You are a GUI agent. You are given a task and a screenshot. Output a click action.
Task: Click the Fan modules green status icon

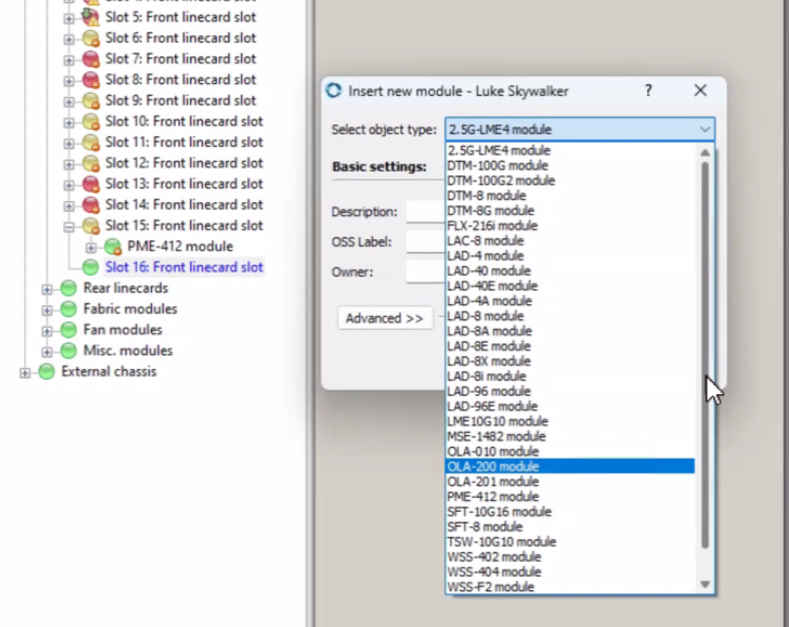tap(68, 330)
